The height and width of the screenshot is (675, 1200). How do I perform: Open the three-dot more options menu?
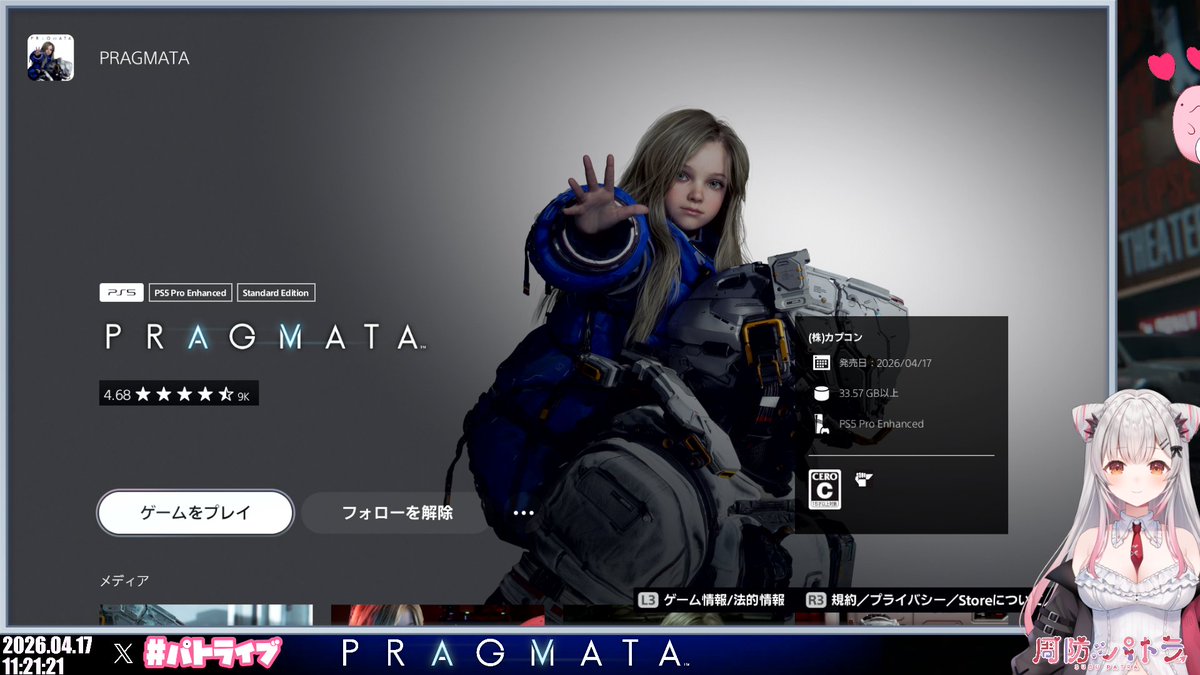(523, 513)
